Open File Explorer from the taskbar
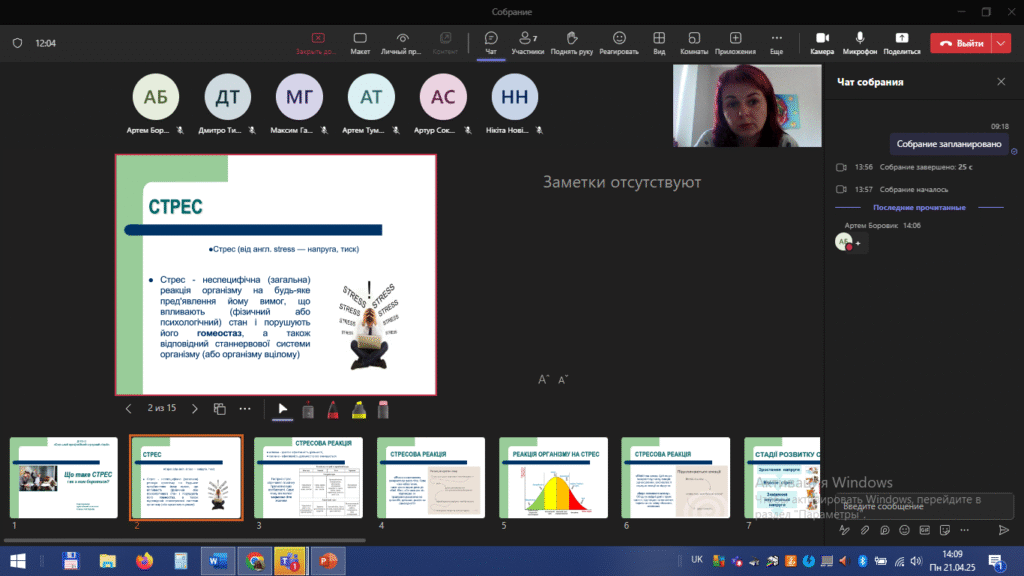The height and width of the screenshot is (576, 1024). tap(108, 561)
